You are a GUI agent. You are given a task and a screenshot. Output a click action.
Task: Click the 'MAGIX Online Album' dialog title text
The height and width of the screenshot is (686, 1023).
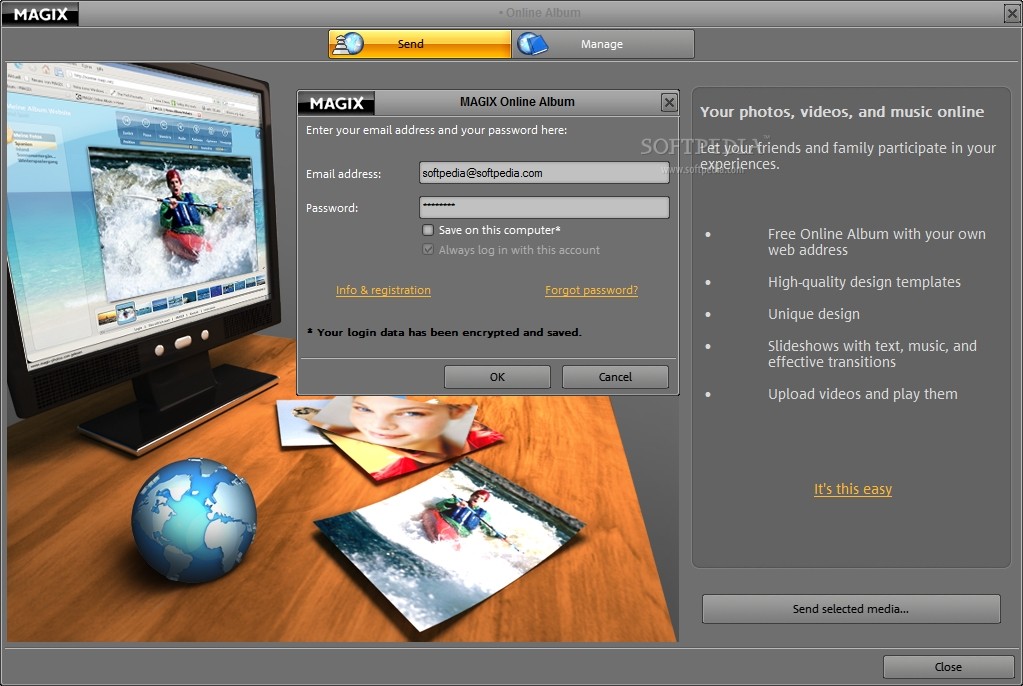point(517,102)
